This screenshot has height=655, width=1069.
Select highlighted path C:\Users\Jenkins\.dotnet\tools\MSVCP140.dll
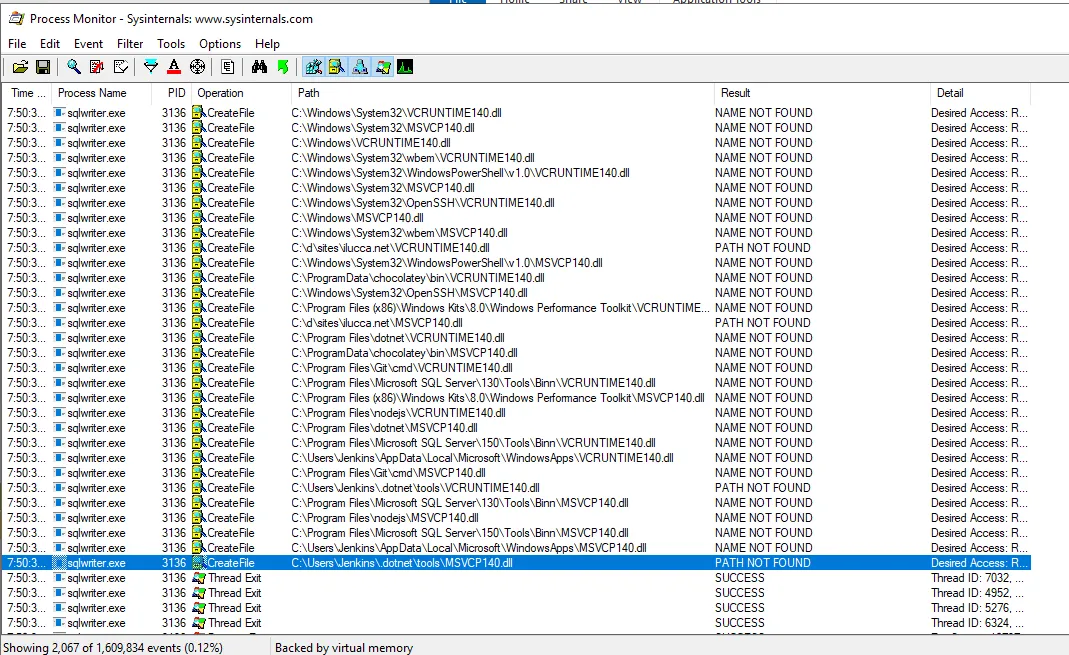click(402, 562)
